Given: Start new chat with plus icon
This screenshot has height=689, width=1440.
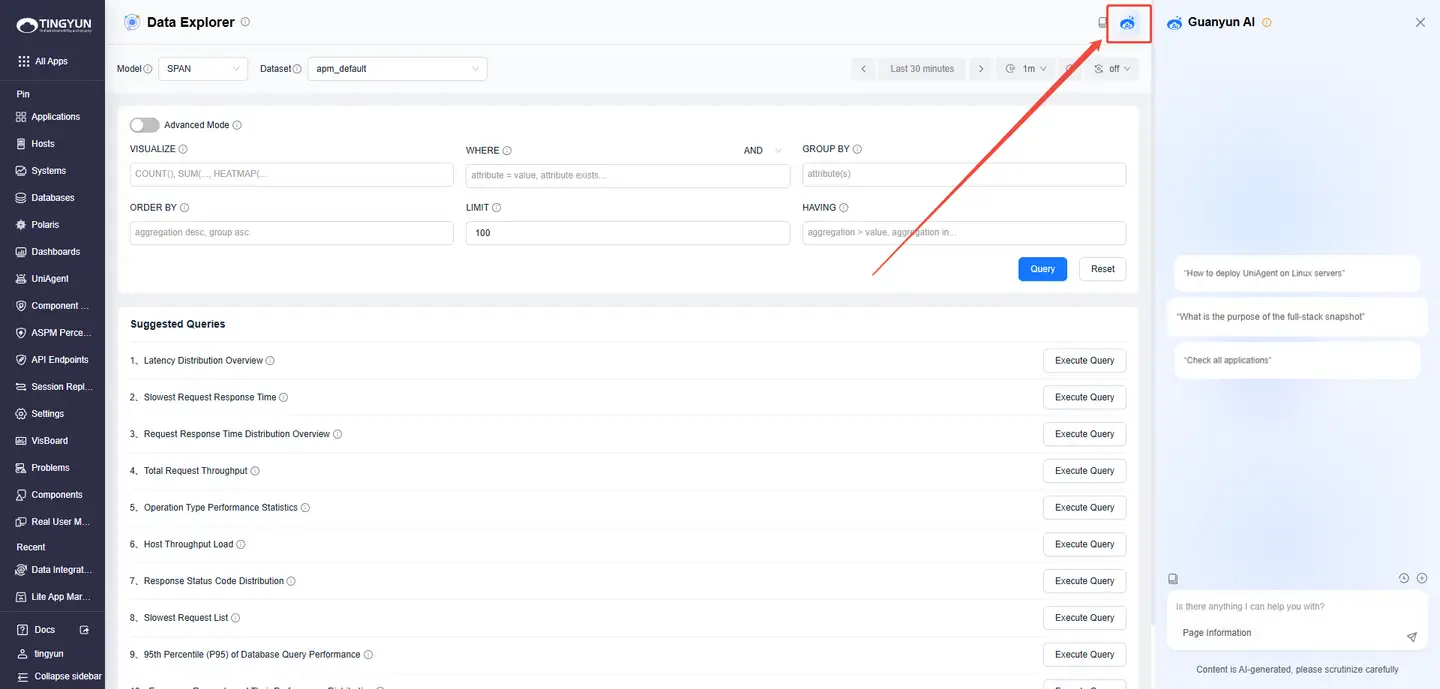Looking at the screenshot, I should tap(1421, 578).
